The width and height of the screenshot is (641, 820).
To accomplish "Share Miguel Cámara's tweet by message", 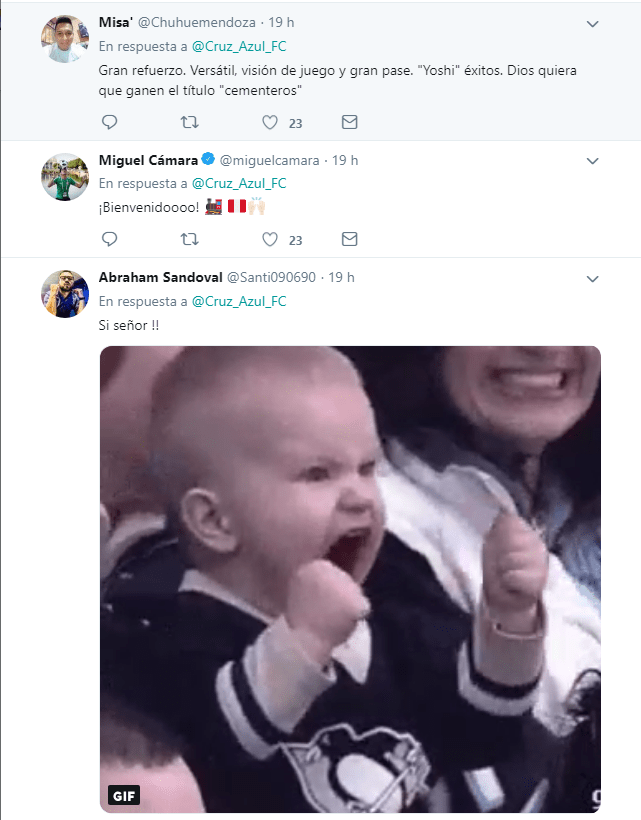I will point(349,239).
